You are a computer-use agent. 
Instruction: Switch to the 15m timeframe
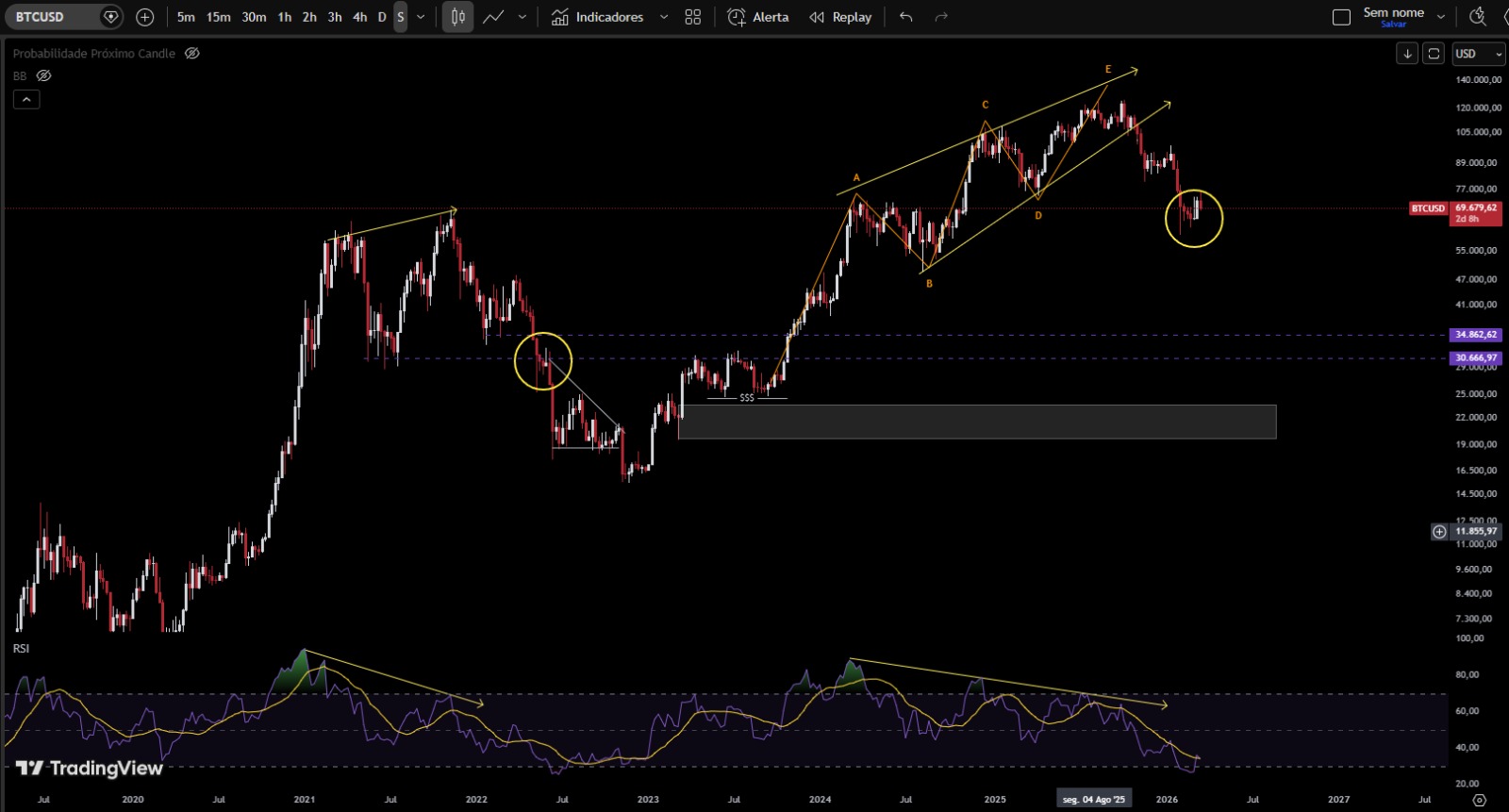pyautogui.click(x=218, y=17)
